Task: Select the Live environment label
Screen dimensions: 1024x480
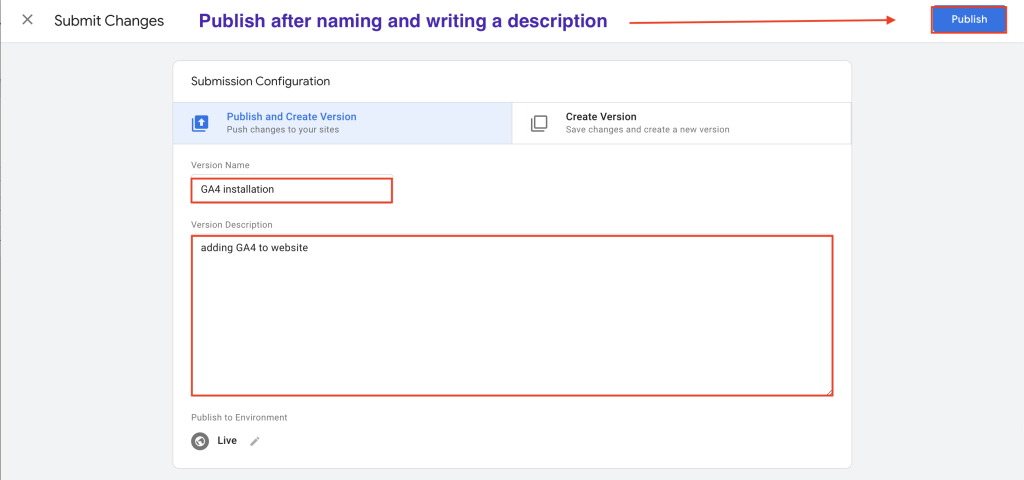Action: tap(227, 441)
